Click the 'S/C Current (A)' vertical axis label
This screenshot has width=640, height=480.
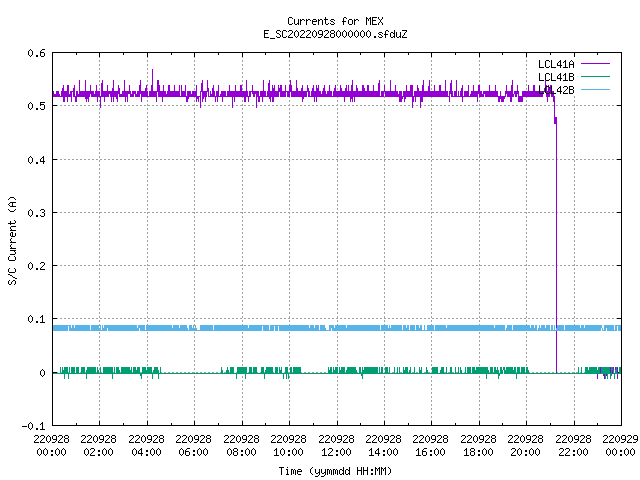click(x=12, y=240)
